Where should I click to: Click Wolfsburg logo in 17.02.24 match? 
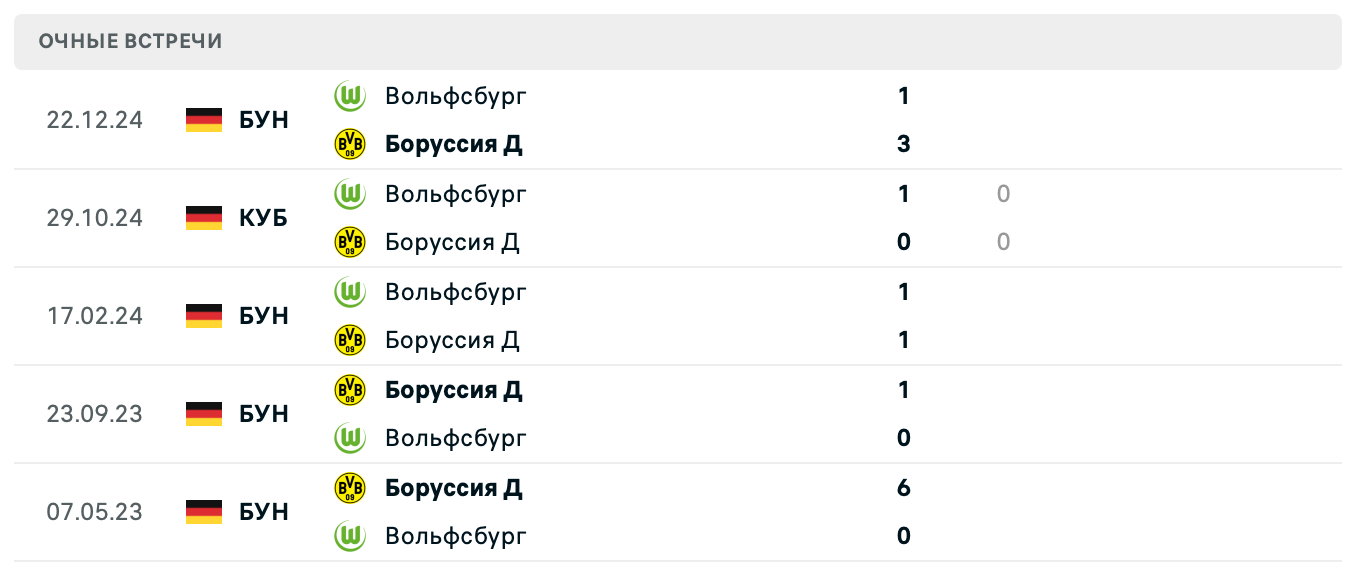(x=350, y=292)
